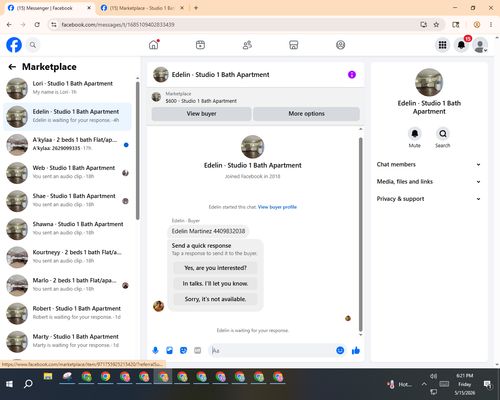Open the notifications bell with 15 badge
The width and height of the screenshot is (500, 400).
461,45
